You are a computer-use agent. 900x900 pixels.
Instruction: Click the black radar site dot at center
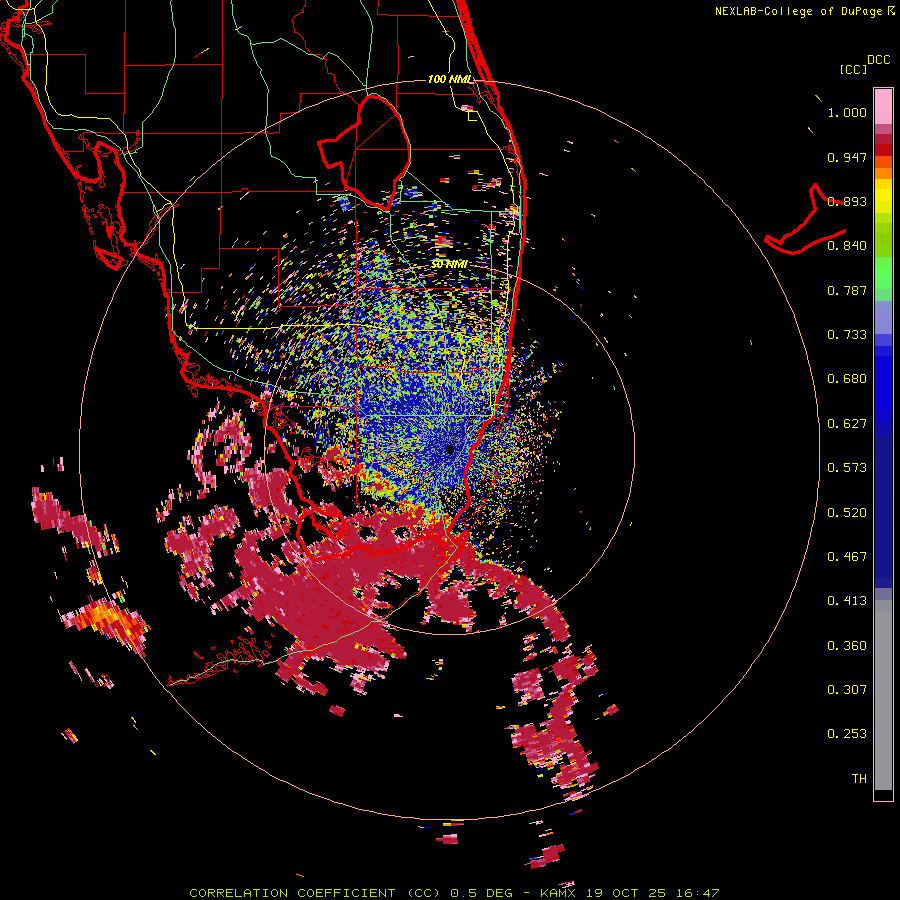449,449
